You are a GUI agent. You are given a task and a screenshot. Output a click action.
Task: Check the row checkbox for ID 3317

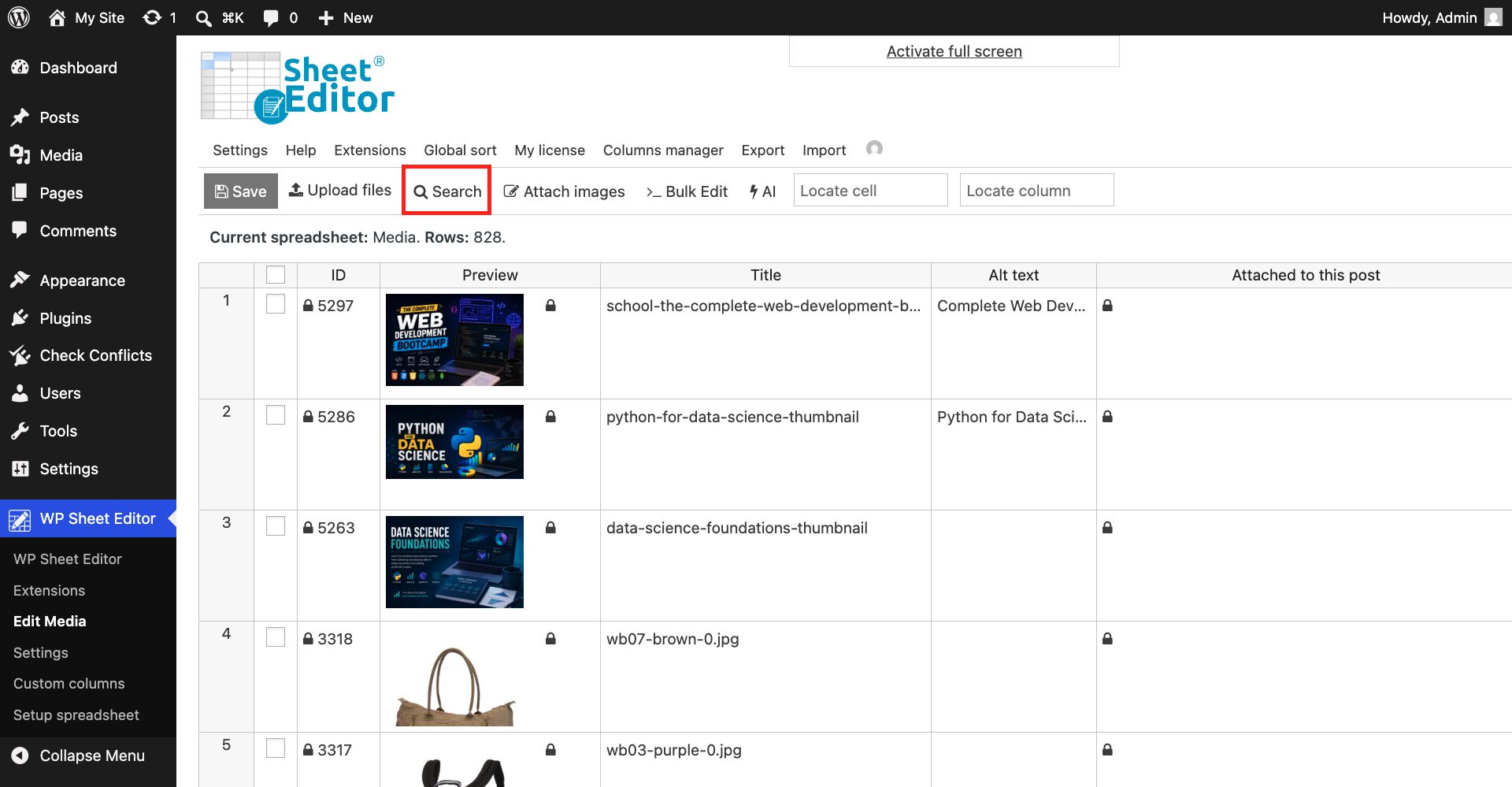(x=276, y=748)
